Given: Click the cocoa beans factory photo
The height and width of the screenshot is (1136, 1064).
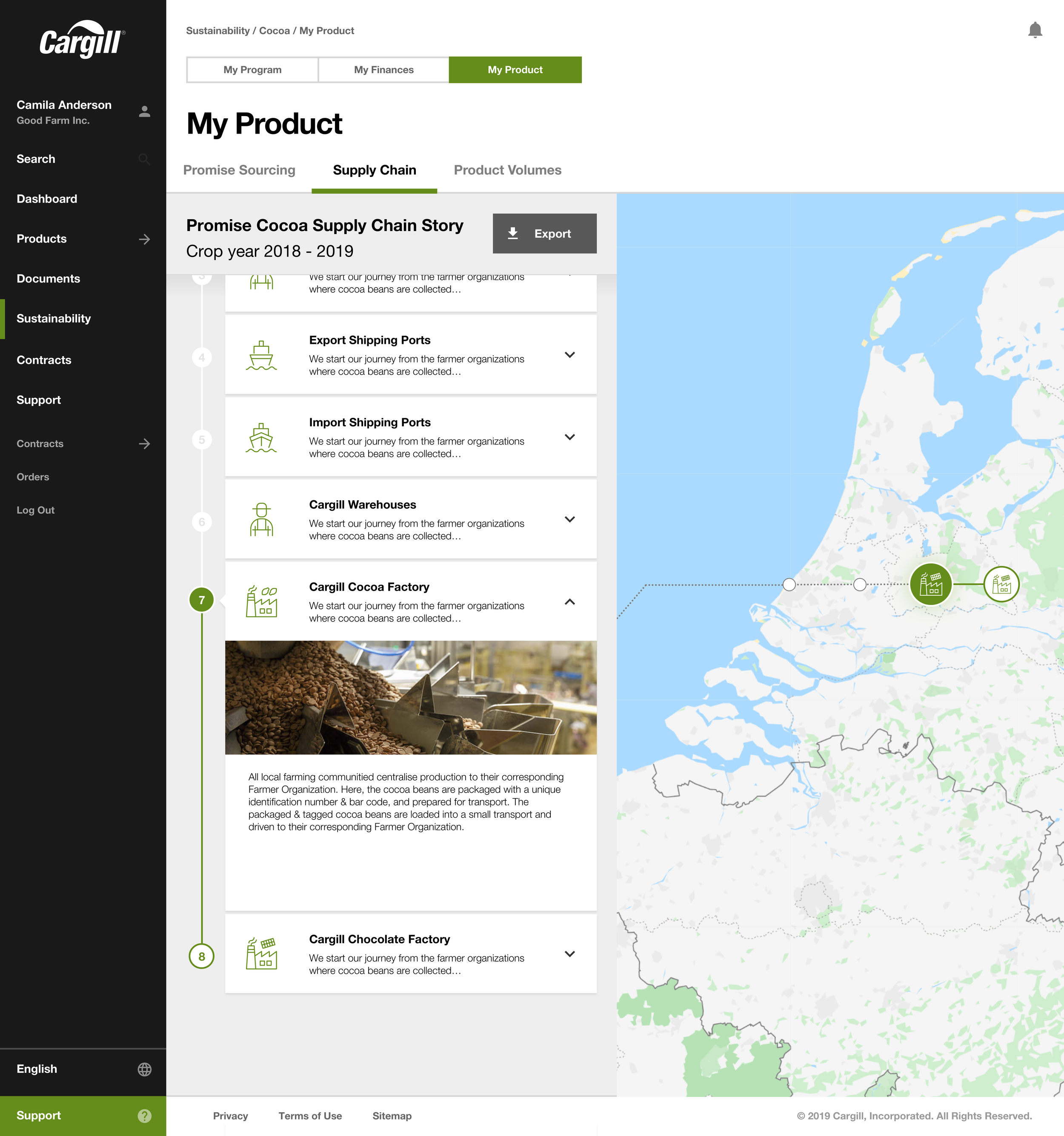Looking at the screenshot, I should point(411,697).
